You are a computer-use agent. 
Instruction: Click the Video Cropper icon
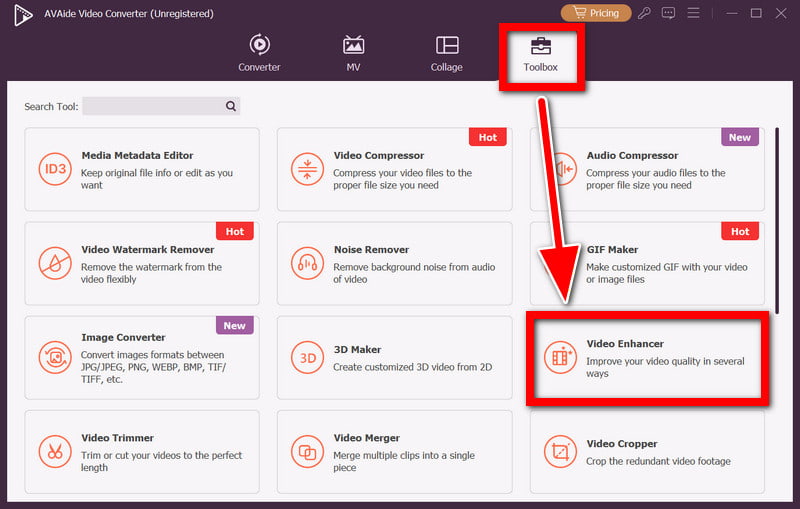coord(560,451)
